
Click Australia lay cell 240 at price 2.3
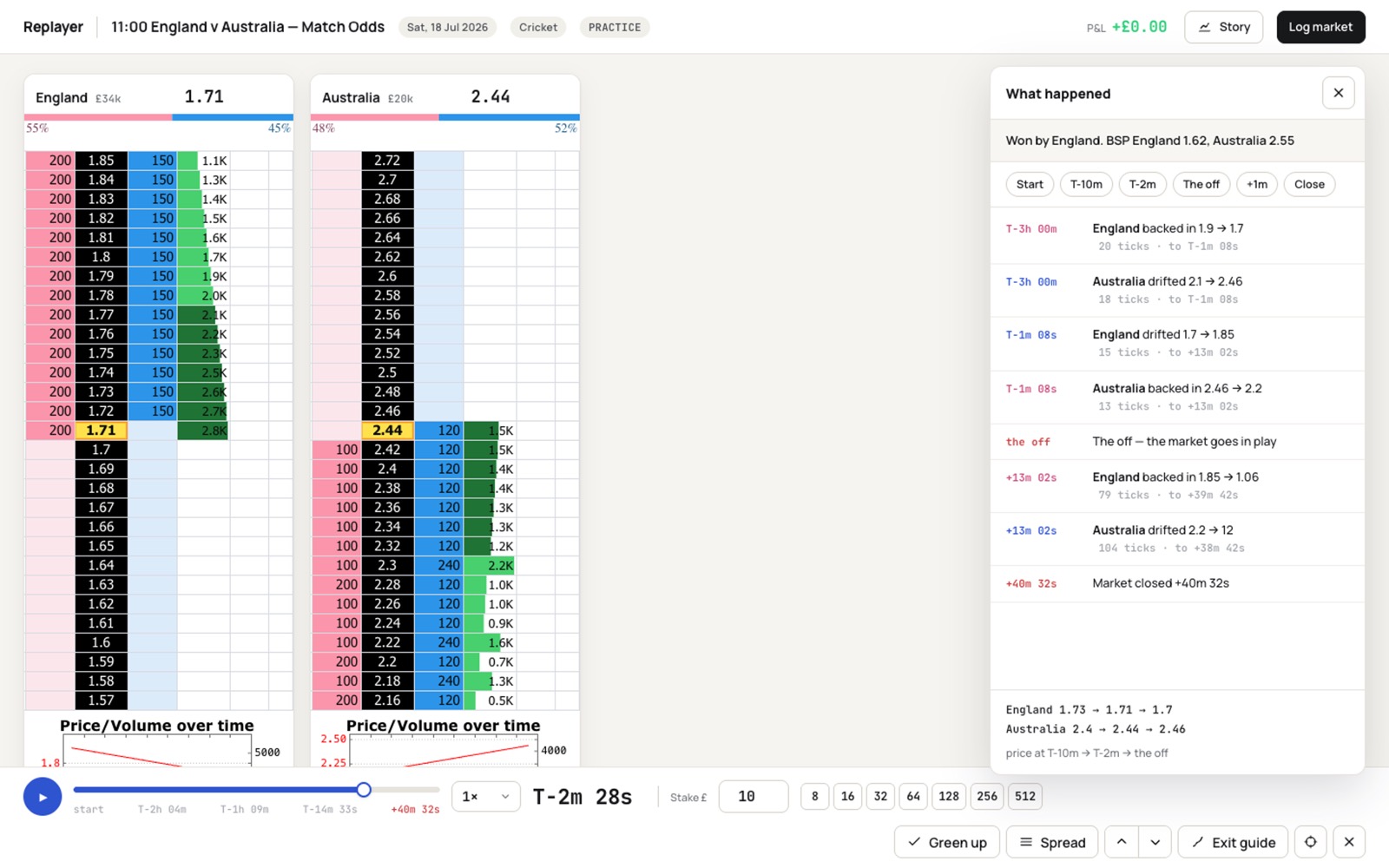(x=438, y=565)
